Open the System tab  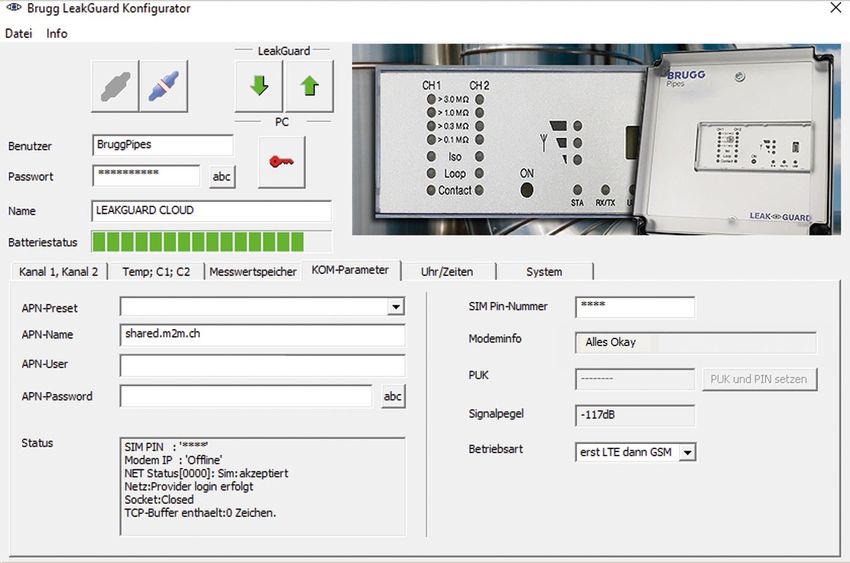[544, 271]
